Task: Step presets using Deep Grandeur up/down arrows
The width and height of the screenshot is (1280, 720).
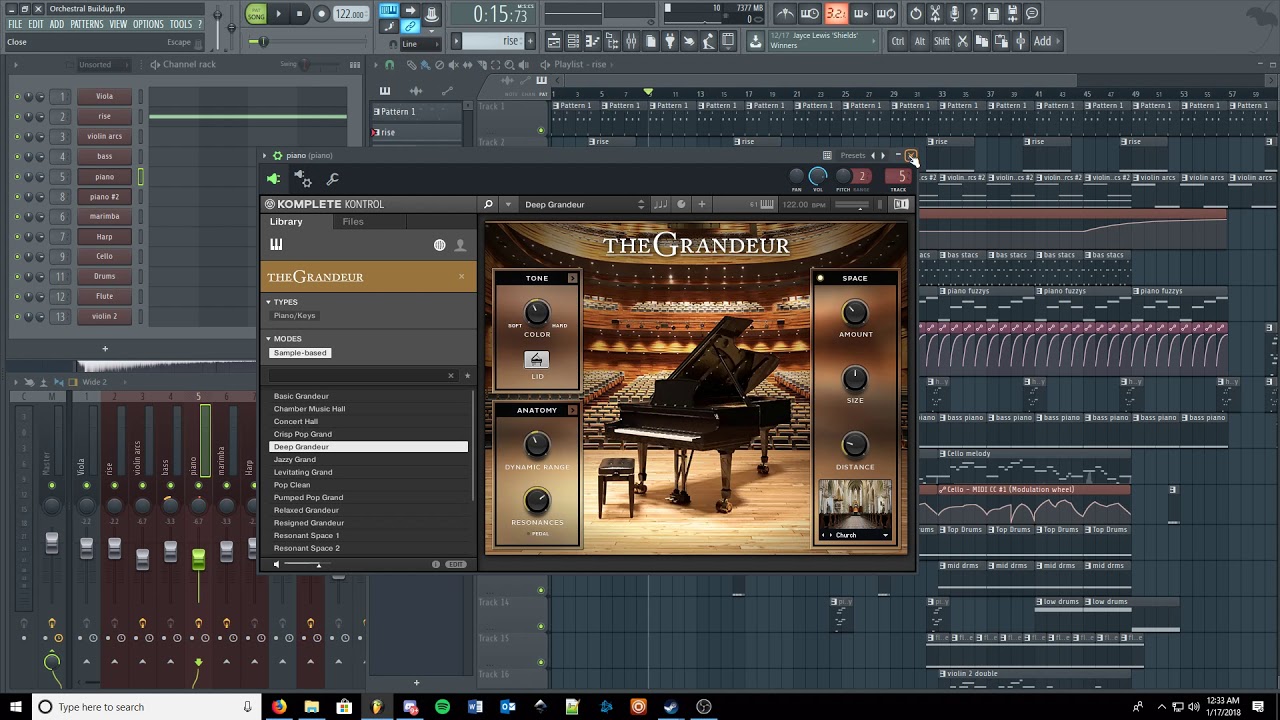Action: [641, 205]
